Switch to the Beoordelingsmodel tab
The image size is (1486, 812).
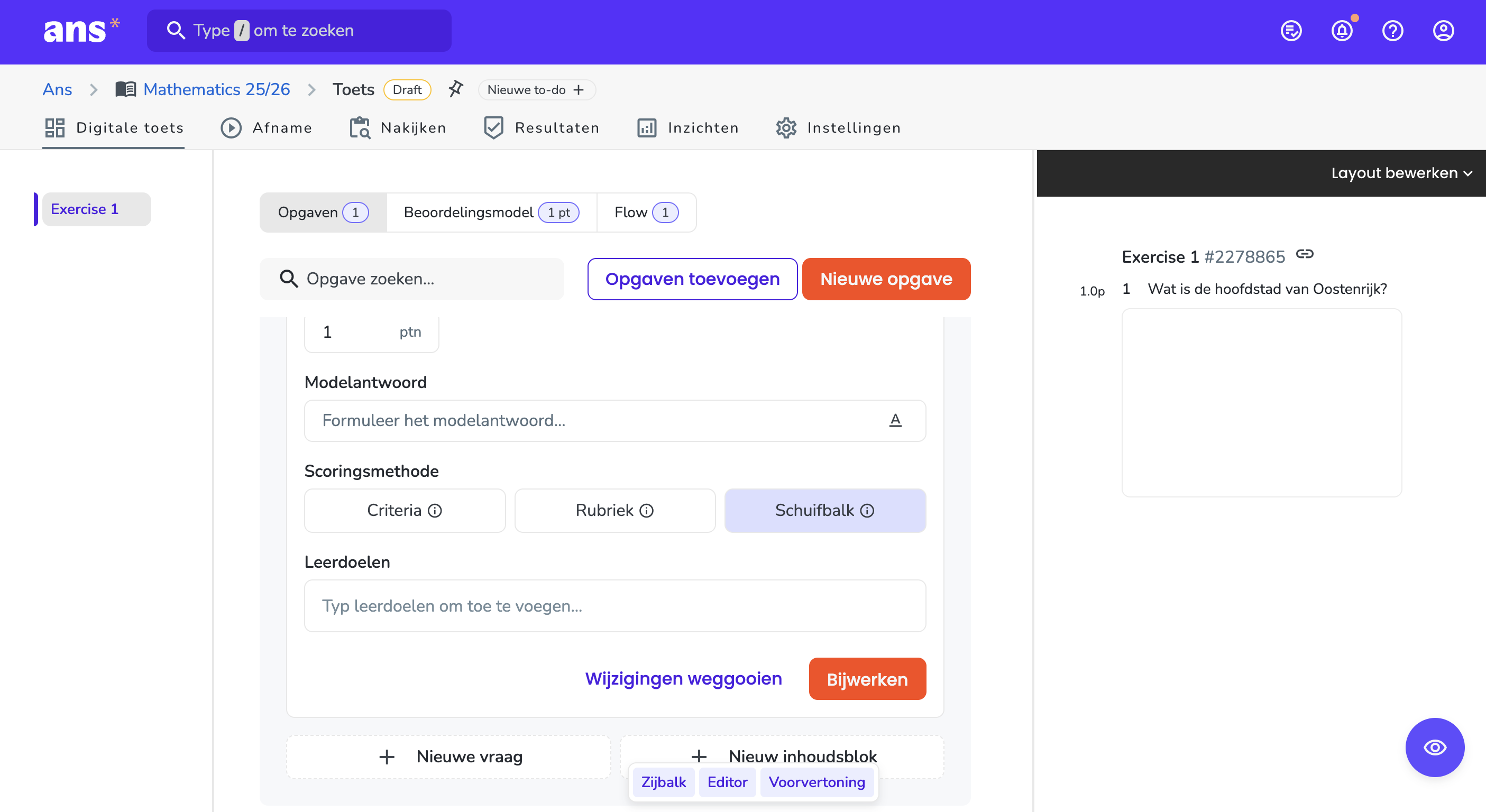click(x=491, y=212)
